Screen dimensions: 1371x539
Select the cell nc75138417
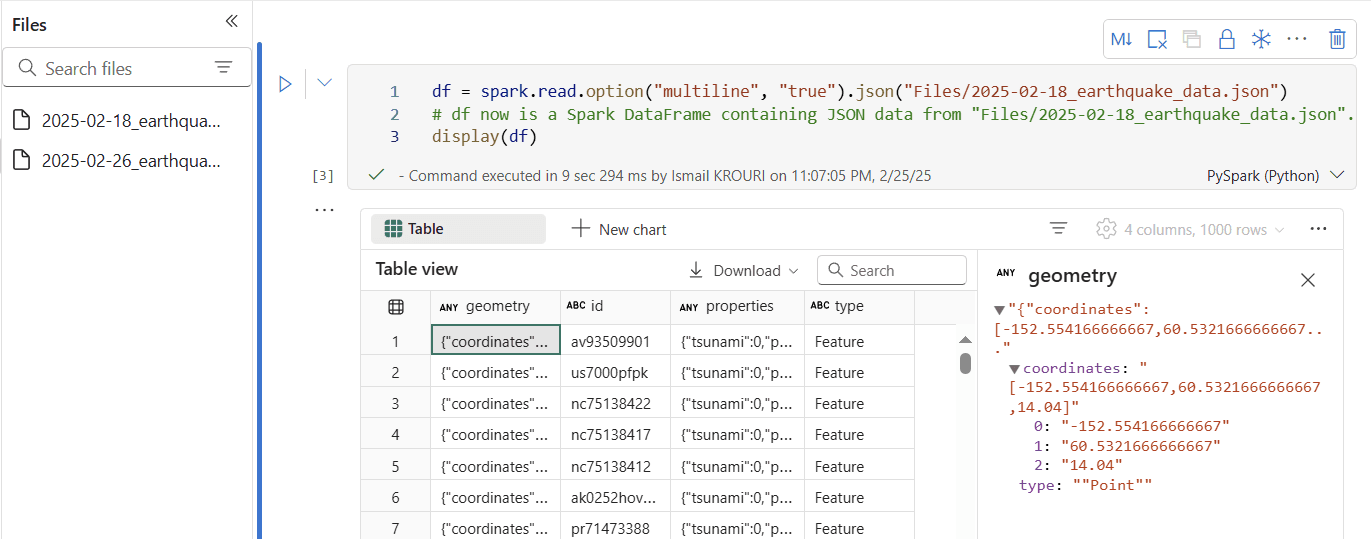[615, 434]
